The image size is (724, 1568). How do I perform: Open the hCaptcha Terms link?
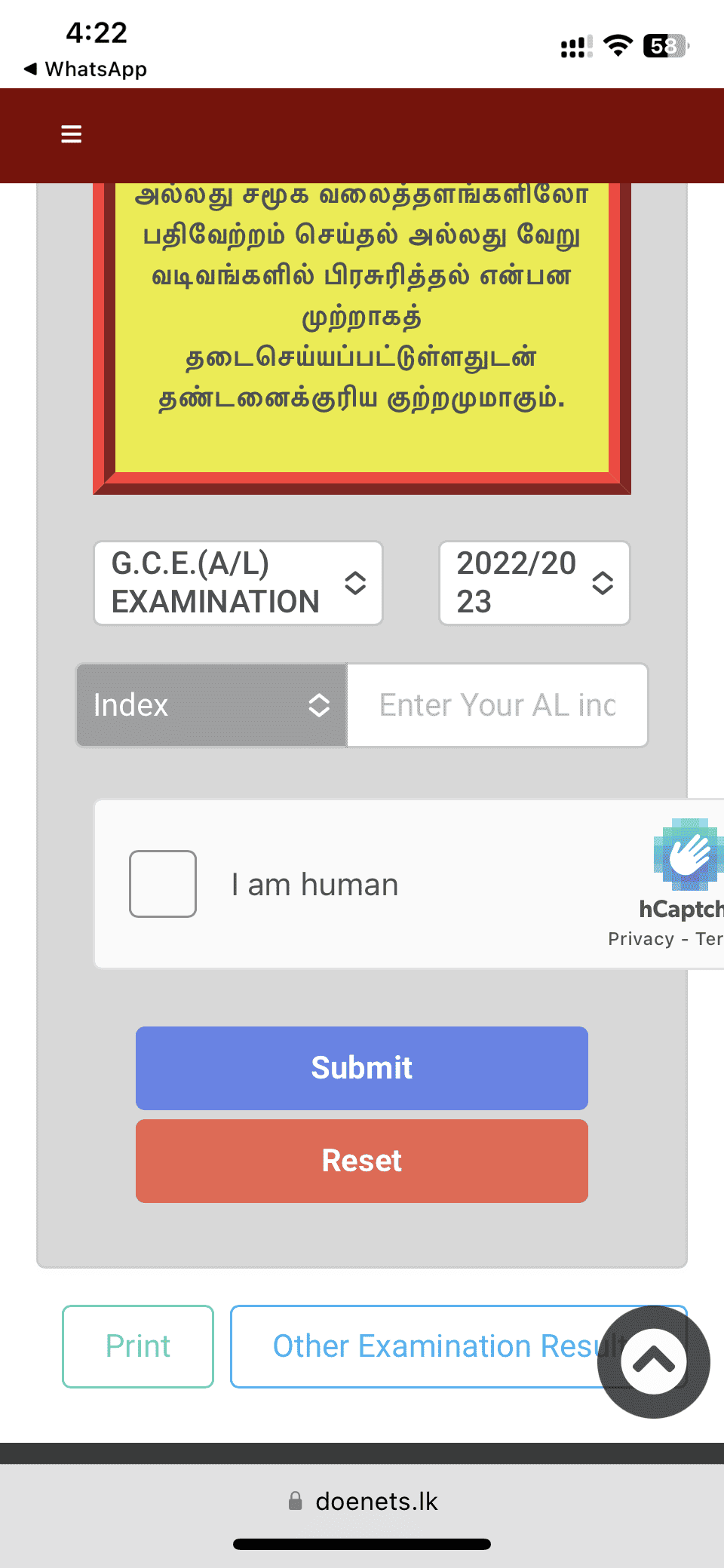coord(712,938)
